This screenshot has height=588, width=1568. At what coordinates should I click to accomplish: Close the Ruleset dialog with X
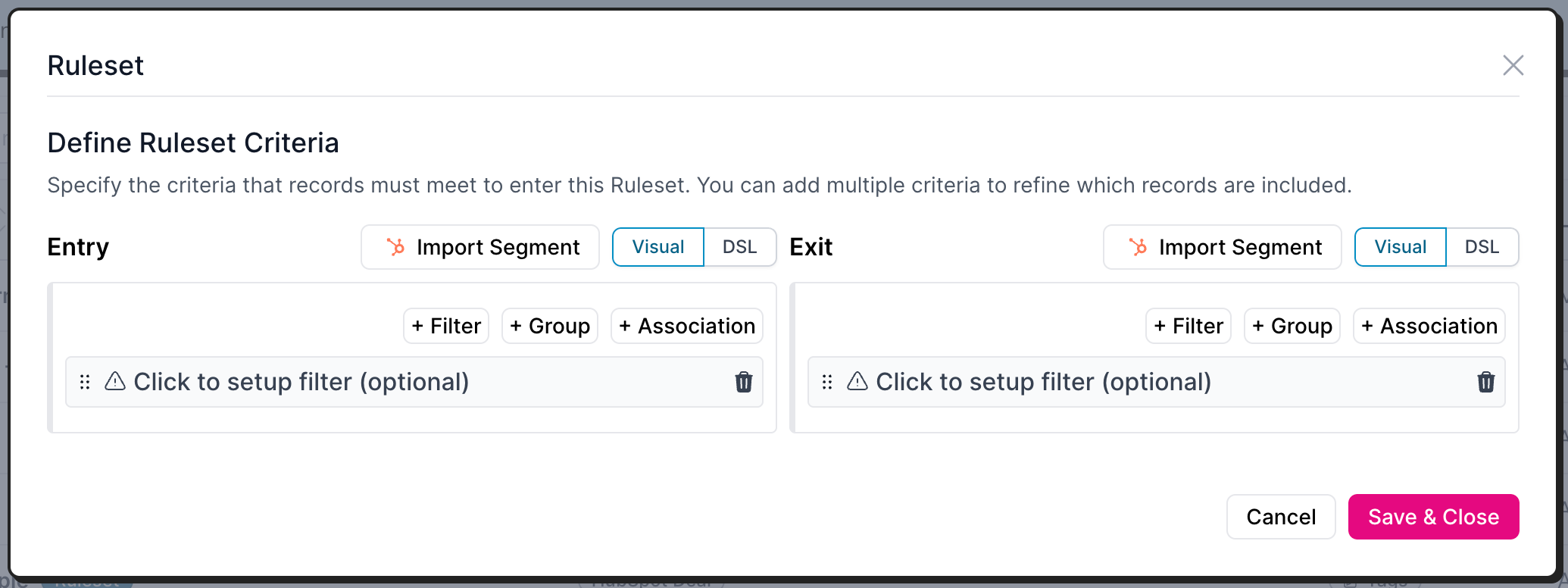(x=1513, y=65)
